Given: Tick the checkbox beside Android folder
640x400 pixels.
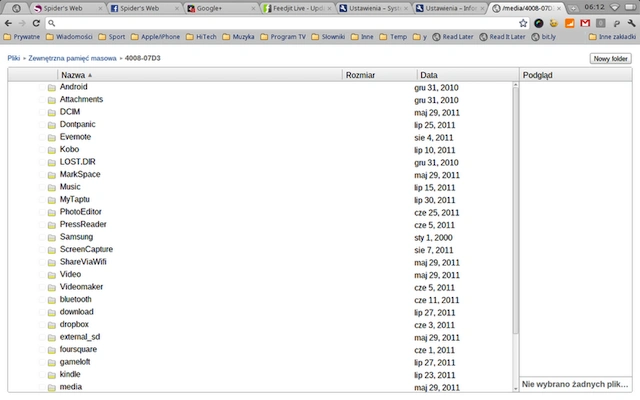Looking at the screenshot, I should [x=42, y=87].
